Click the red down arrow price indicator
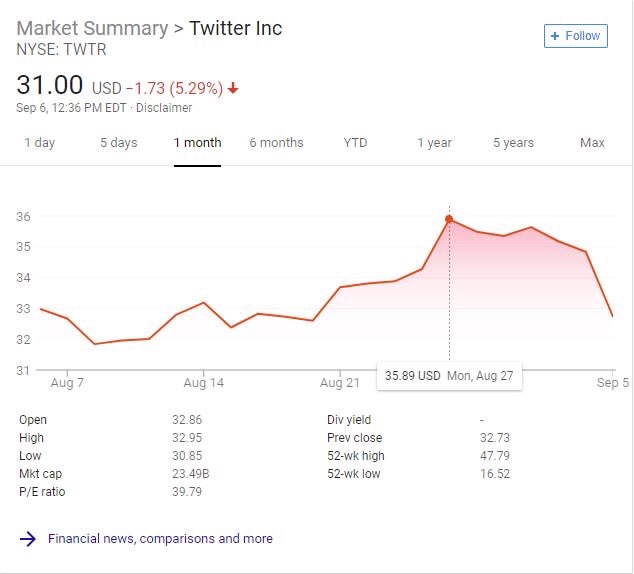634x574 pixels. click(234, 88)
